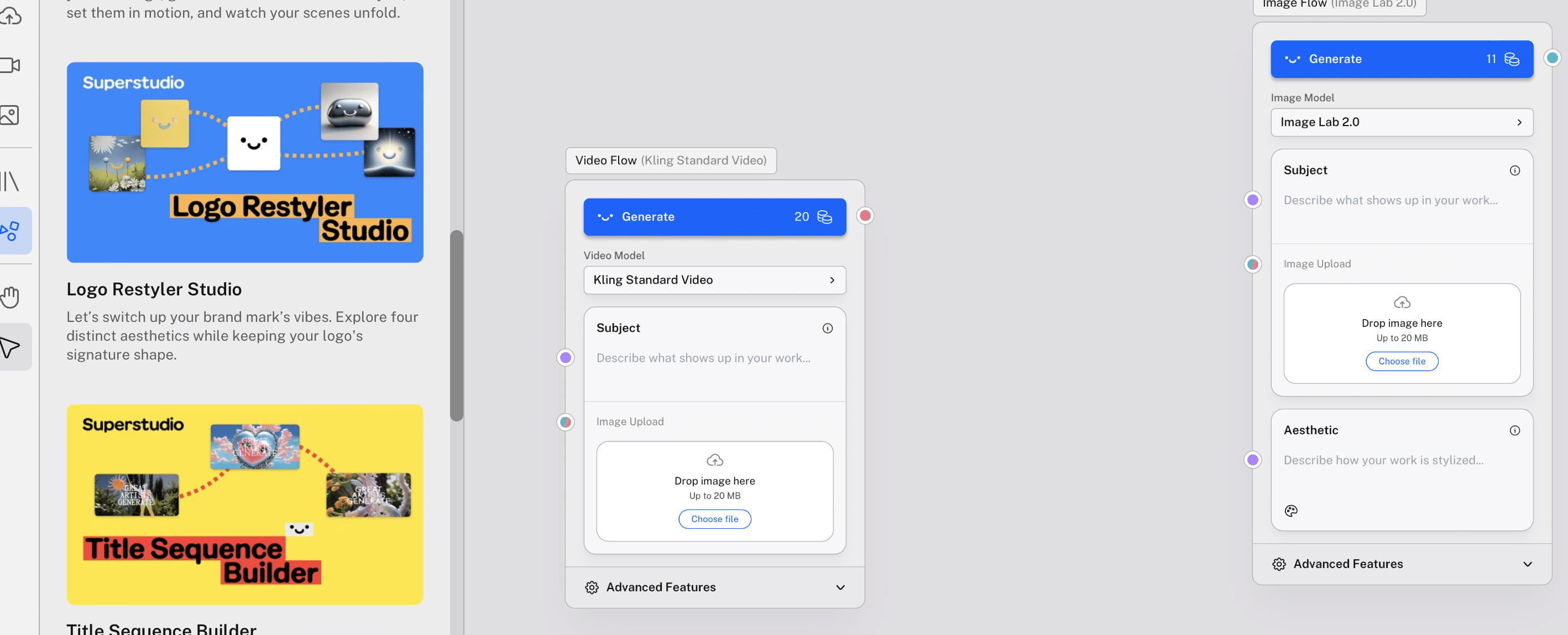Select the video camera sidebar icon
This screenshot has height=635, width=1568.
11,65
